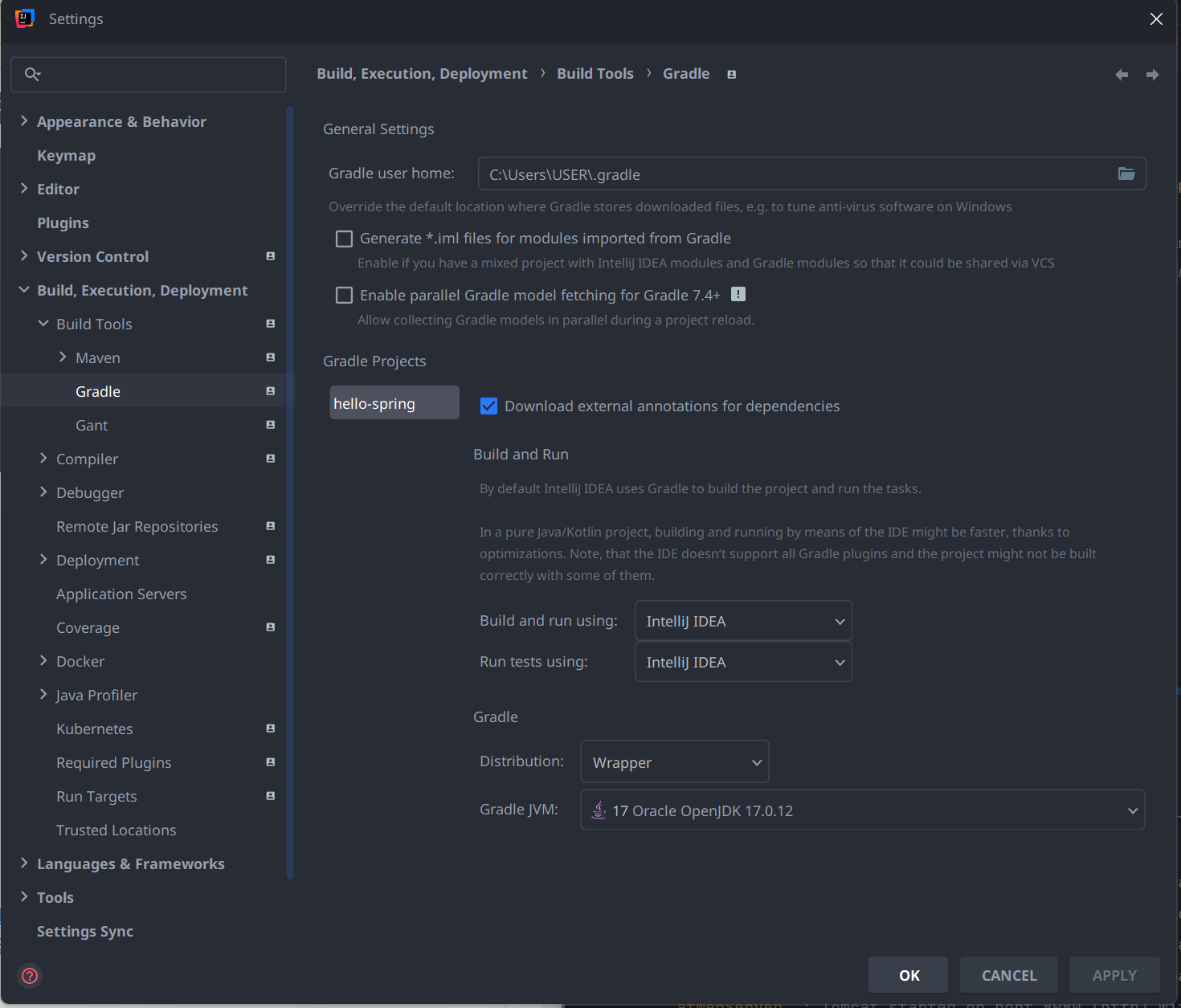The image size is (1181, 1008).
Task: Click the help question mark icon
Action: tap(30, 976)
